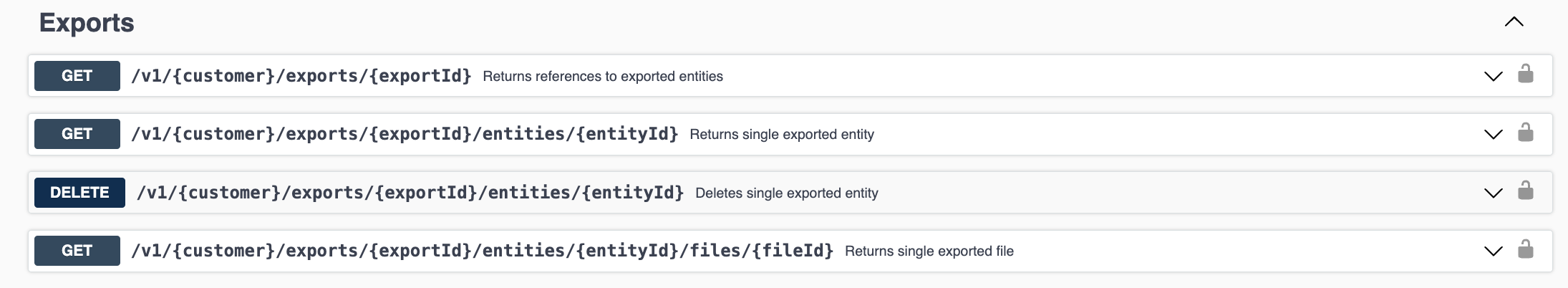1568x288 pixels.
Task: Open path /v1/{customer}/exports/{exportId} link
Action: (301, 76)
